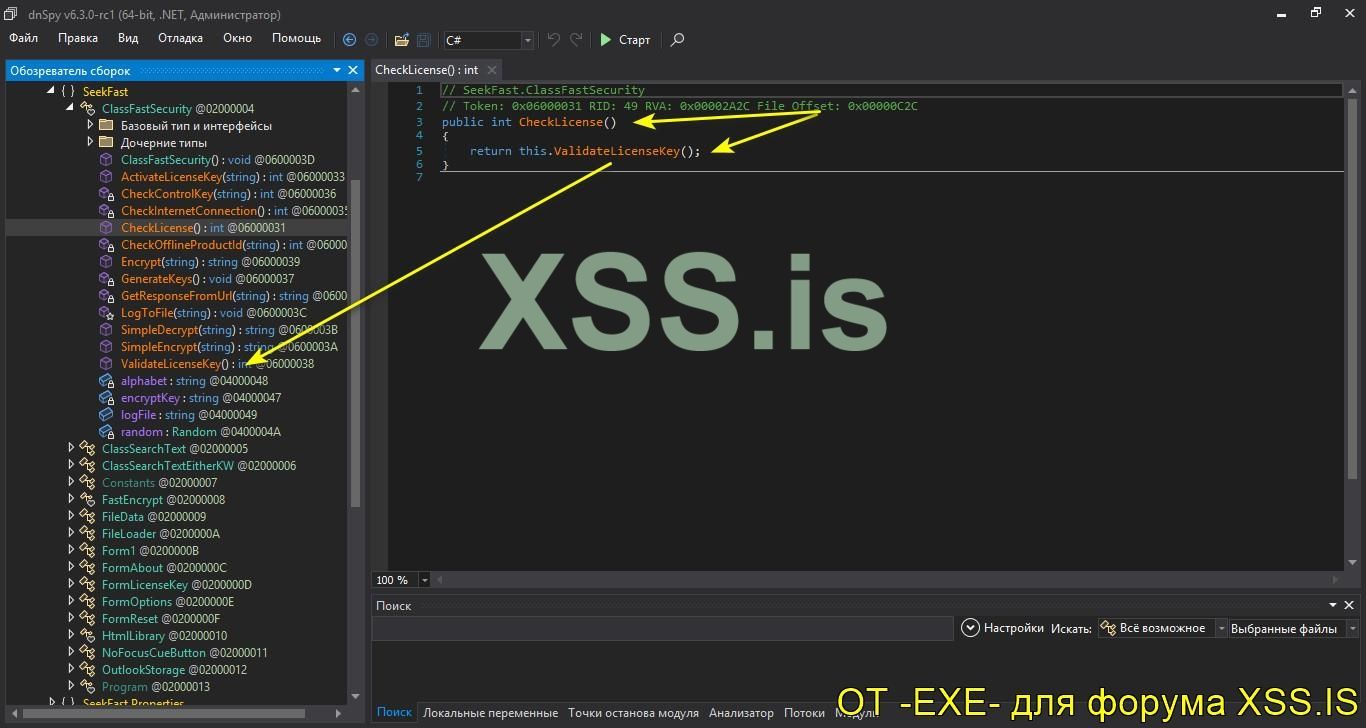
Task: Navigate forward with the toolbar arrow
Action: 371,40
